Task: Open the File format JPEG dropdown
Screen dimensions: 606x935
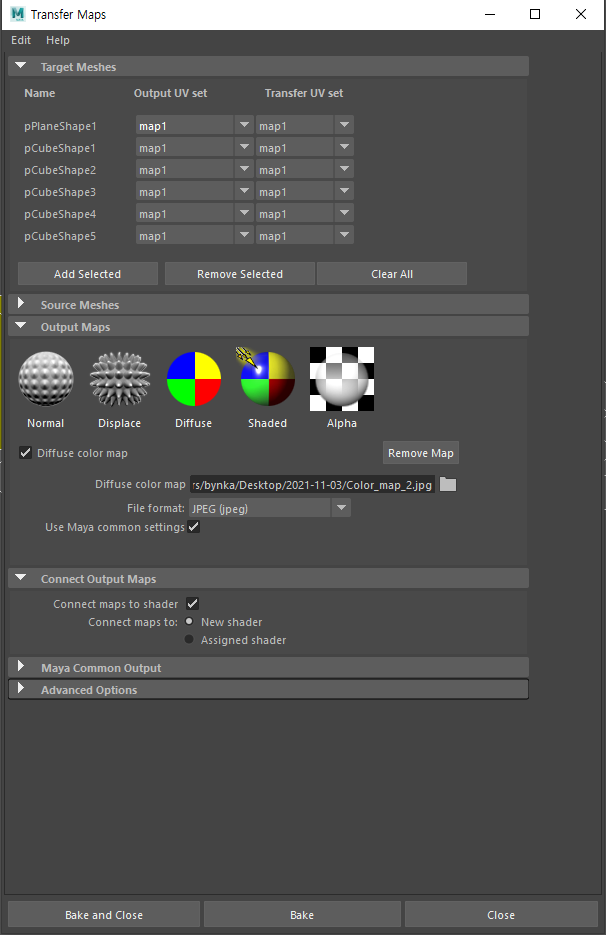Action: coord(341,508)
